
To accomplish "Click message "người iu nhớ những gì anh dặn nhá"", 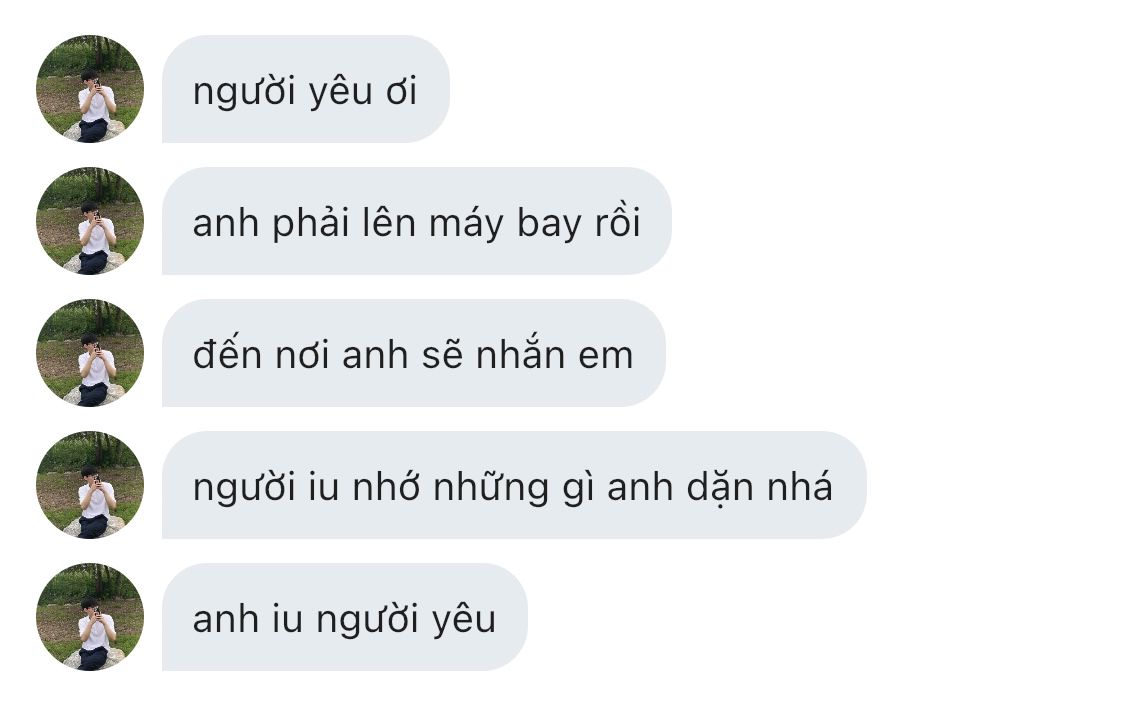I will pyautogui.click(x=514, y=485).
